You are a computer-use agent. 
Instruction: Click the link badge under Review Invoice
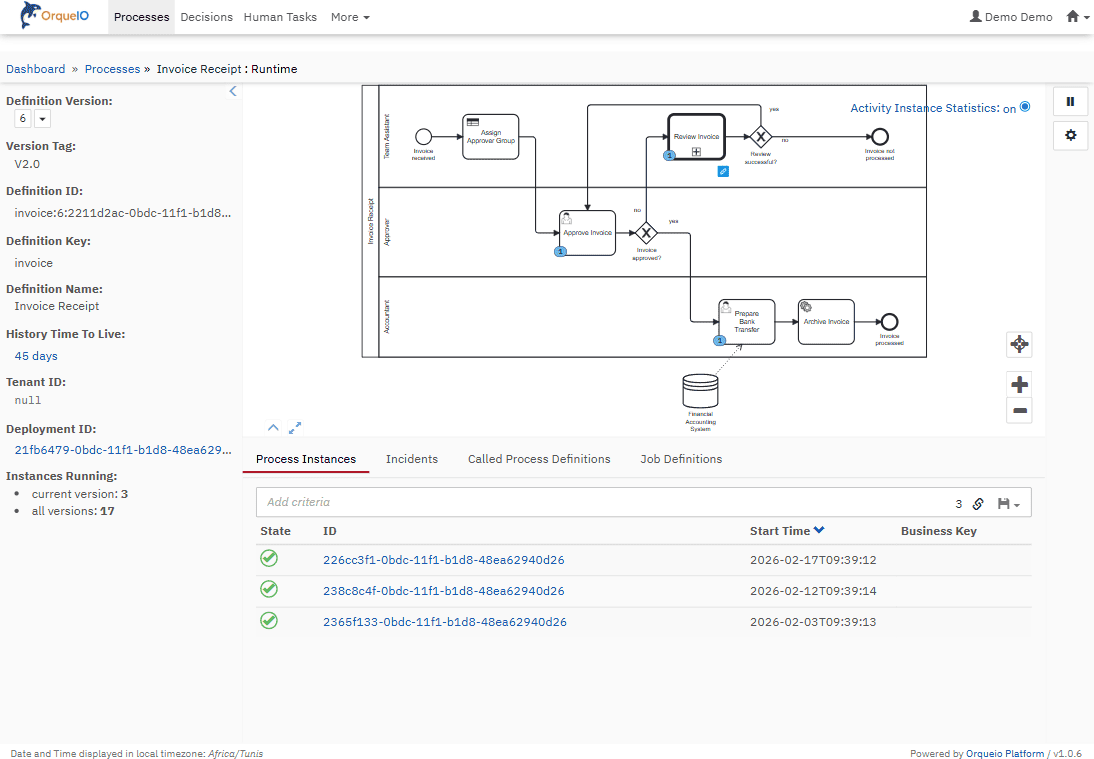tap(723, 172)
